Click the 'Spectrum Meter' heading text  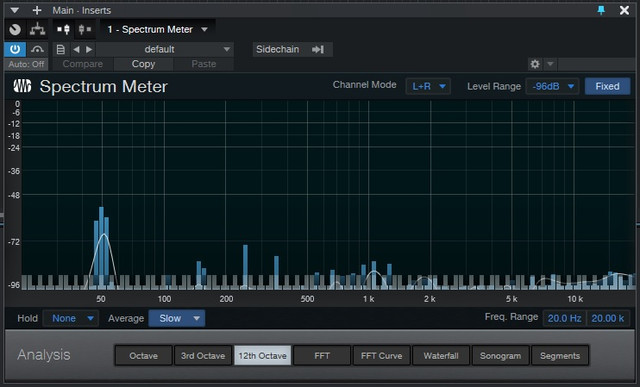(104, 87)
